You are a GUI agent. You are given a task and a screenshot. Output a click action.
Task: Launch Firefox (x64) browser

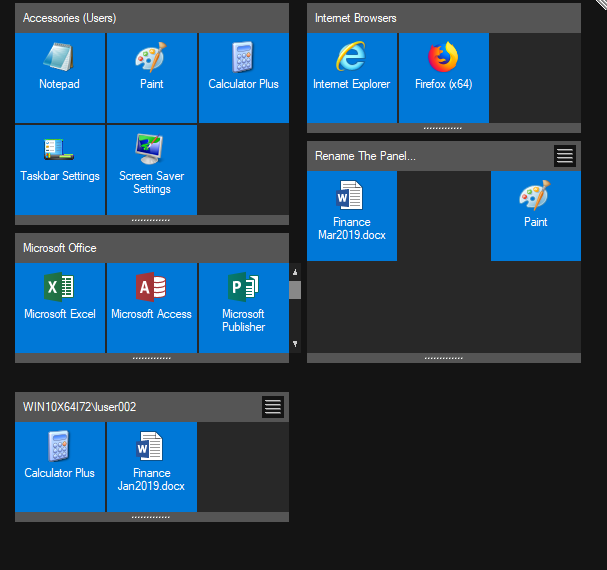pos(444,68)
